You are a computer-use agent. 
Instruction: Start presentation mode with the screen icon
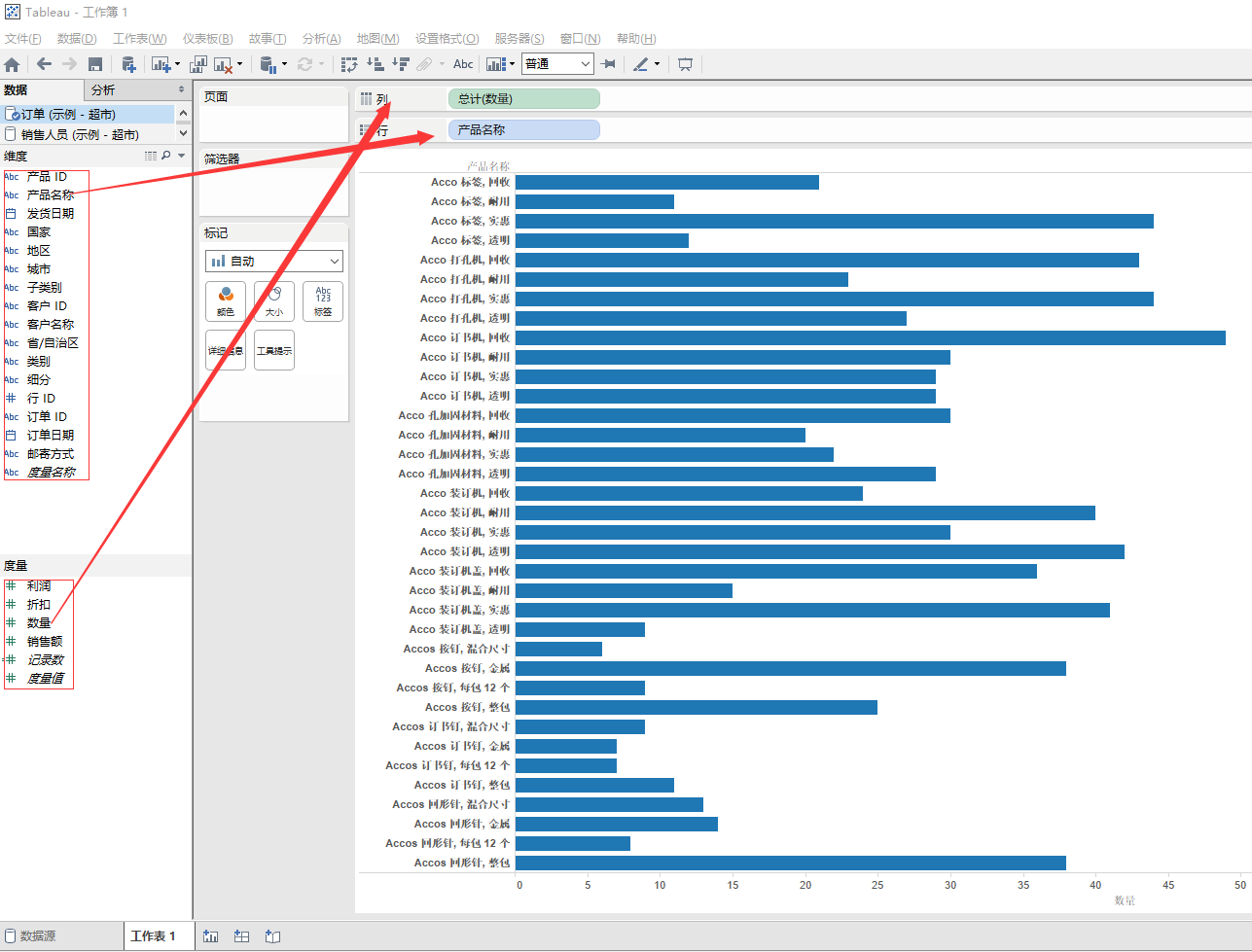click(686, 64)
